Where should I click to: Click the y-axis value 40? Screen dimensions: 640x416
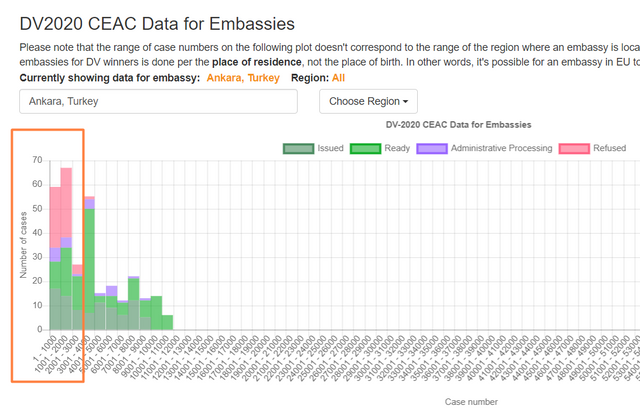point(37,233)
